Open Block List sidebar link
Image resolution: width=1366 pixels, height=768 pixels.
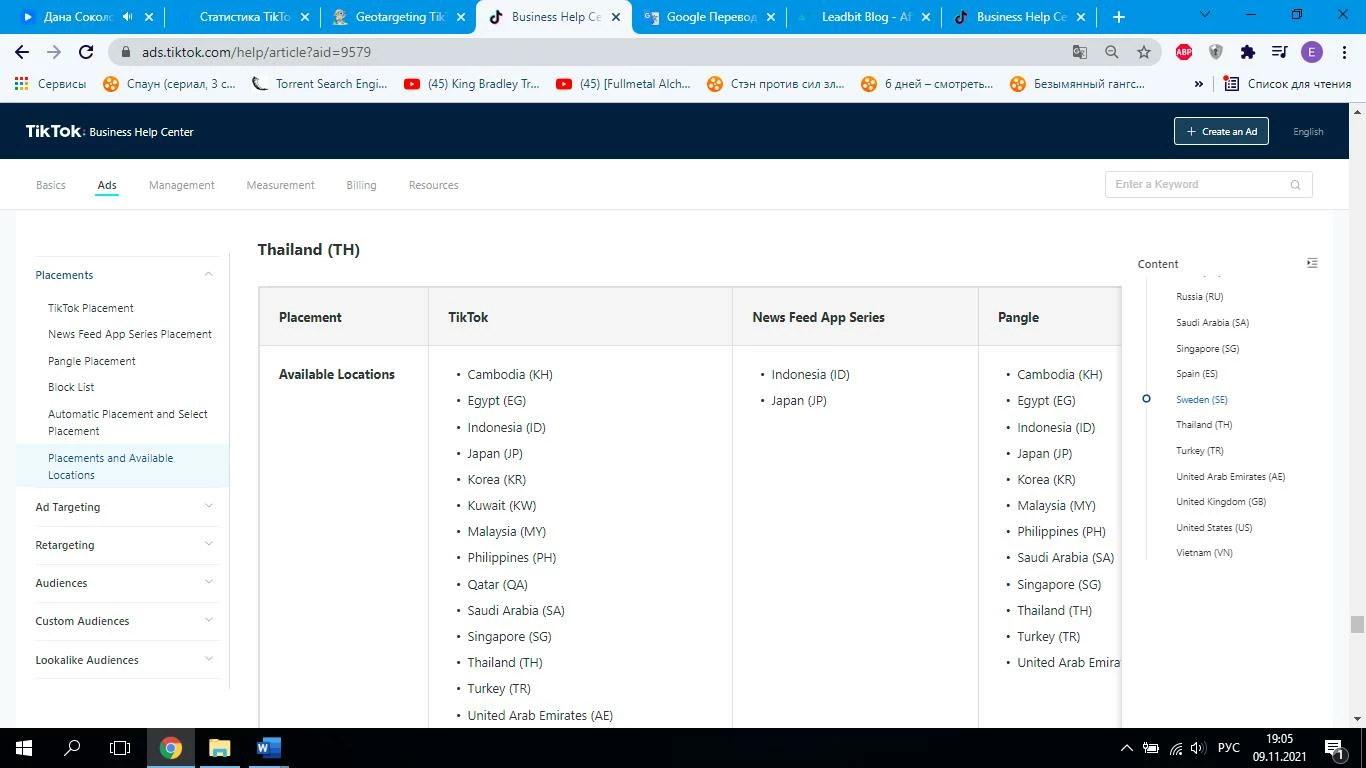pos(71,387)
